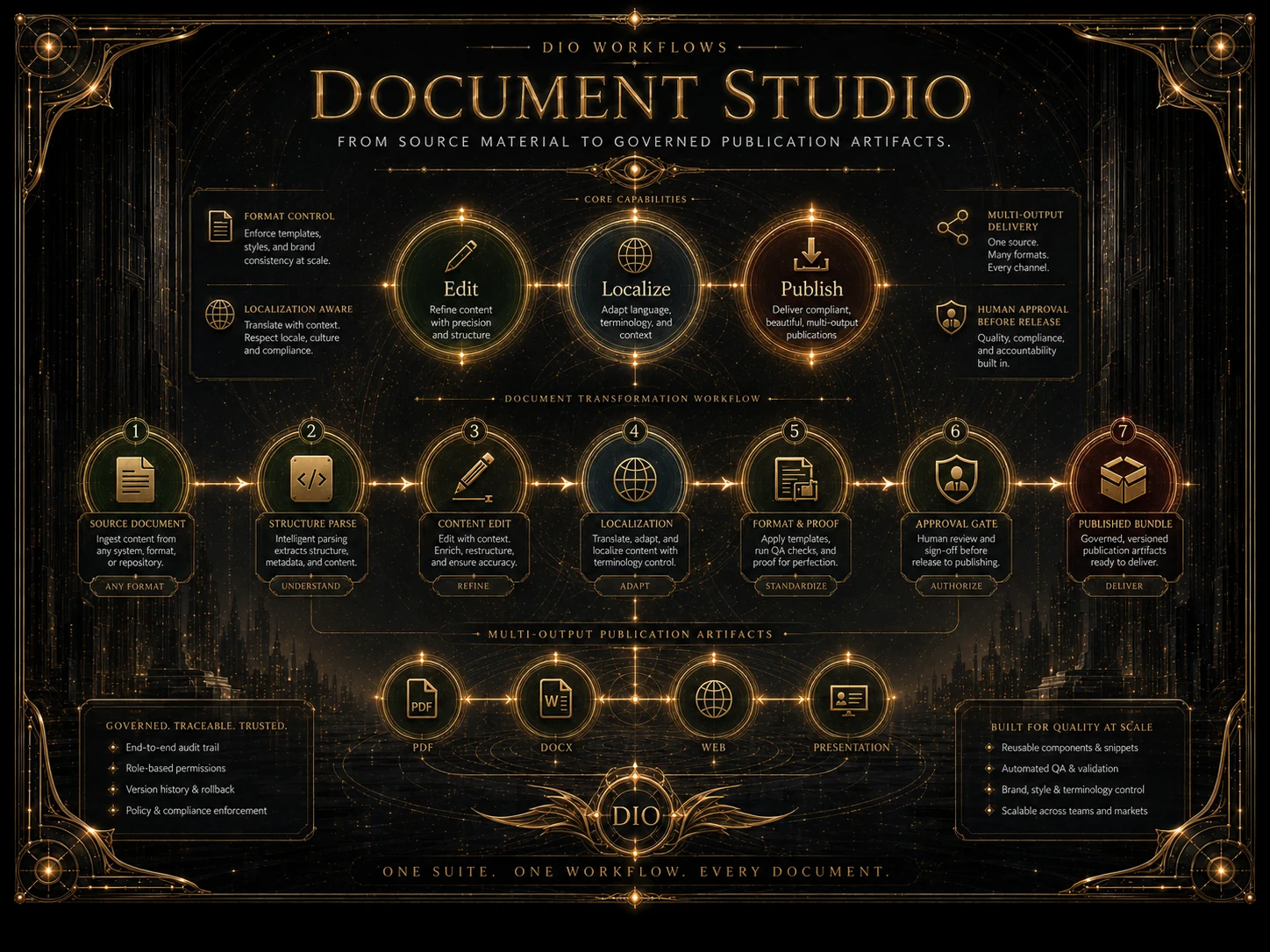Image resolution: width=1270 pixels, height=952 pixels.
Task: Click the STANDARDIZE tag
Action: 796,586
